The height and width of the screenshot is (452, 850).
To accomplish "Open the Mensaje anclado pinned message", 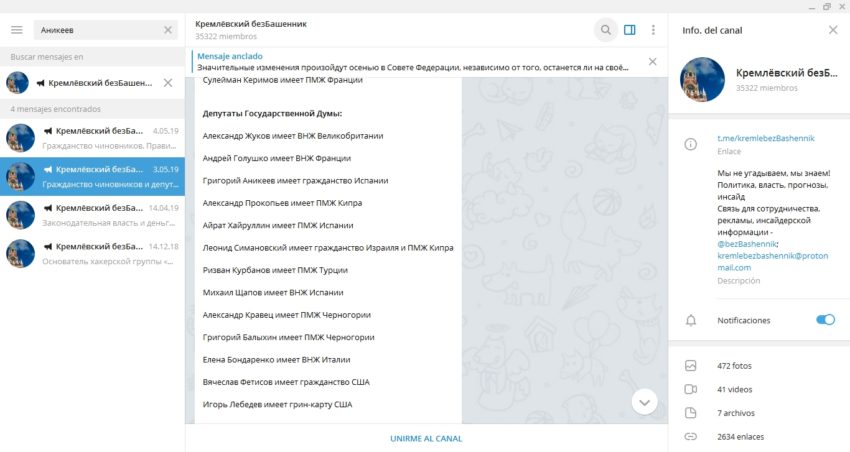I will coord(412,62).
